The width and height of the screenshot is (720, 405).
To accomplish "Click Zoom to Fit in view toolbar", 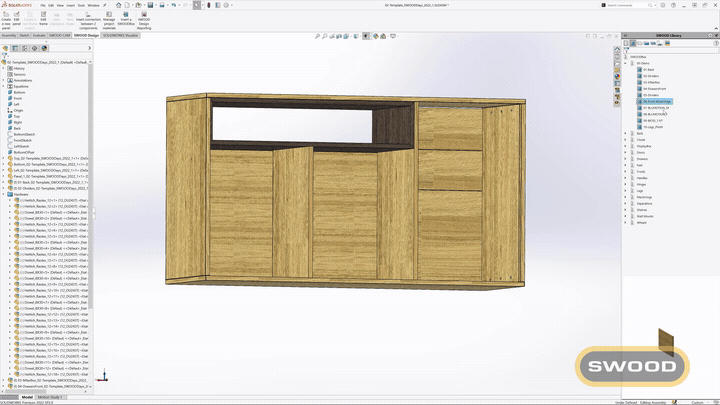I will click(317, 36).
